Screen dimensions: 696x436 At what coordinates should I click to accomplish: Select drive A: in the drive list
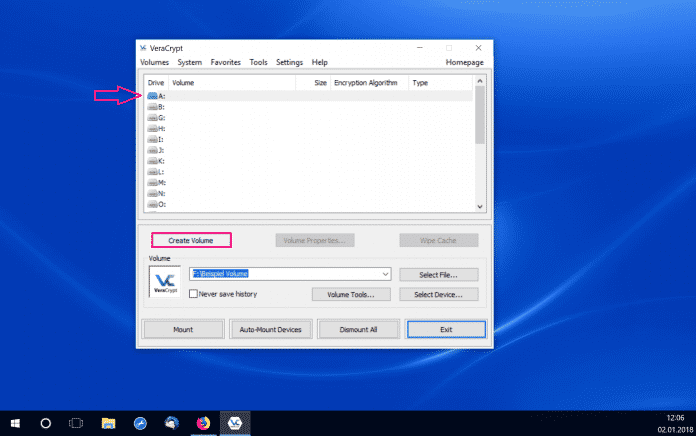pyautogui.click(x=156, y=96)
